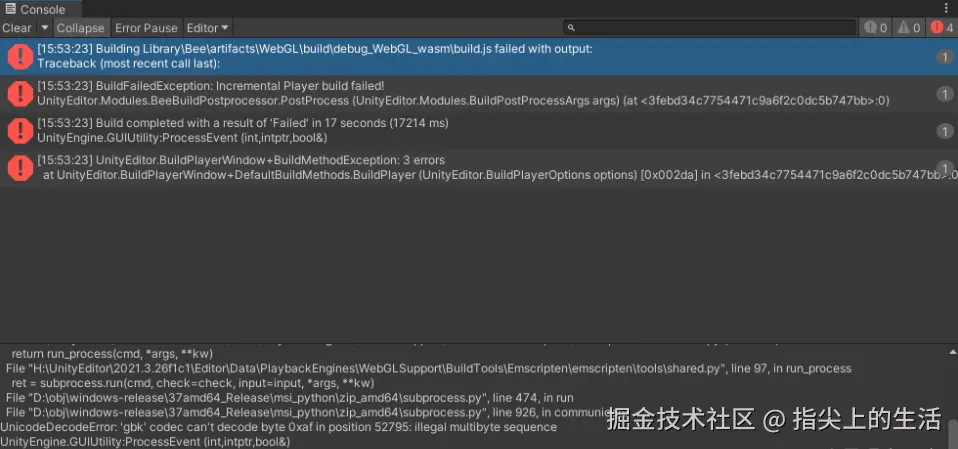Viewport: 958px width, 449px height.
Task: Click the 'ret = subprocess.run' detail line
Action: pos(192,383)
